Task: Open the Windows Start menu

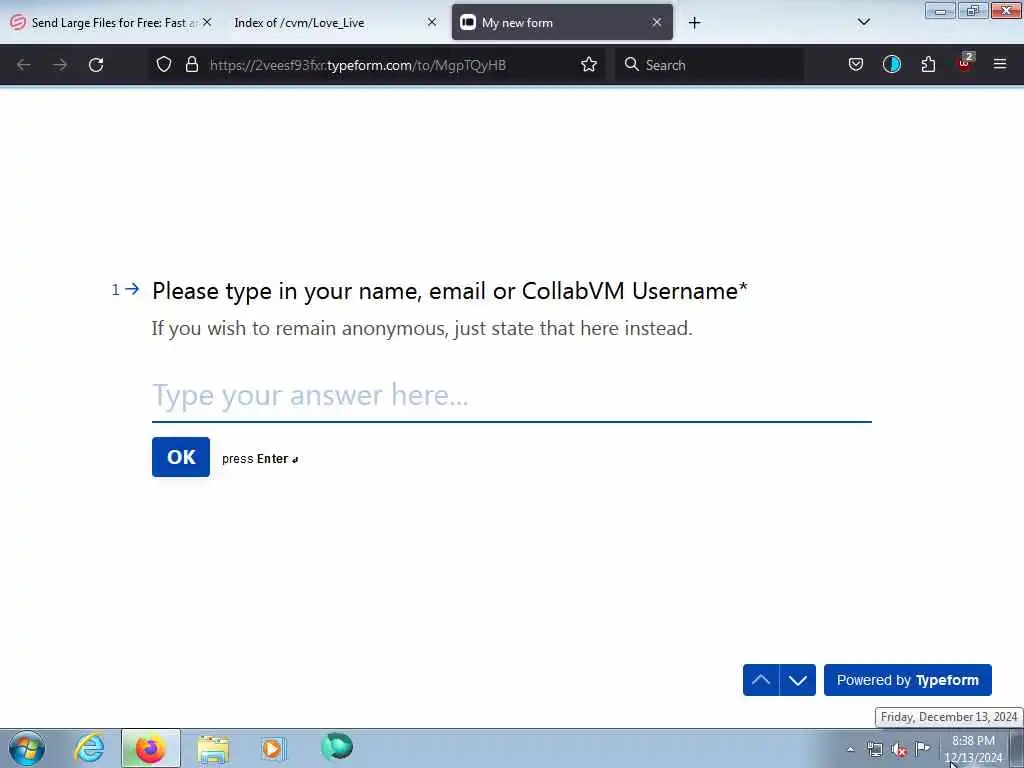Action: 27,748
